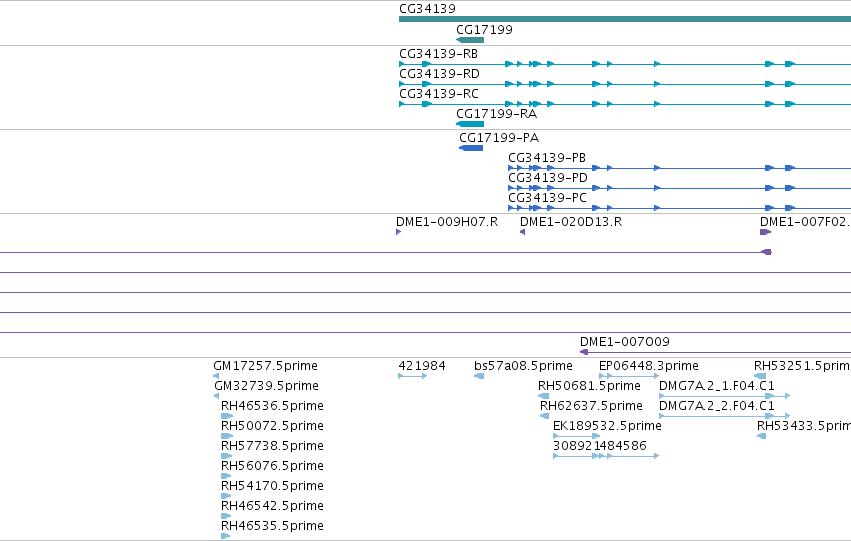Click the RH46535.5prime EST arrow
Screen dimensions: 851x541
pyautogui.click(x=225, y=536)
